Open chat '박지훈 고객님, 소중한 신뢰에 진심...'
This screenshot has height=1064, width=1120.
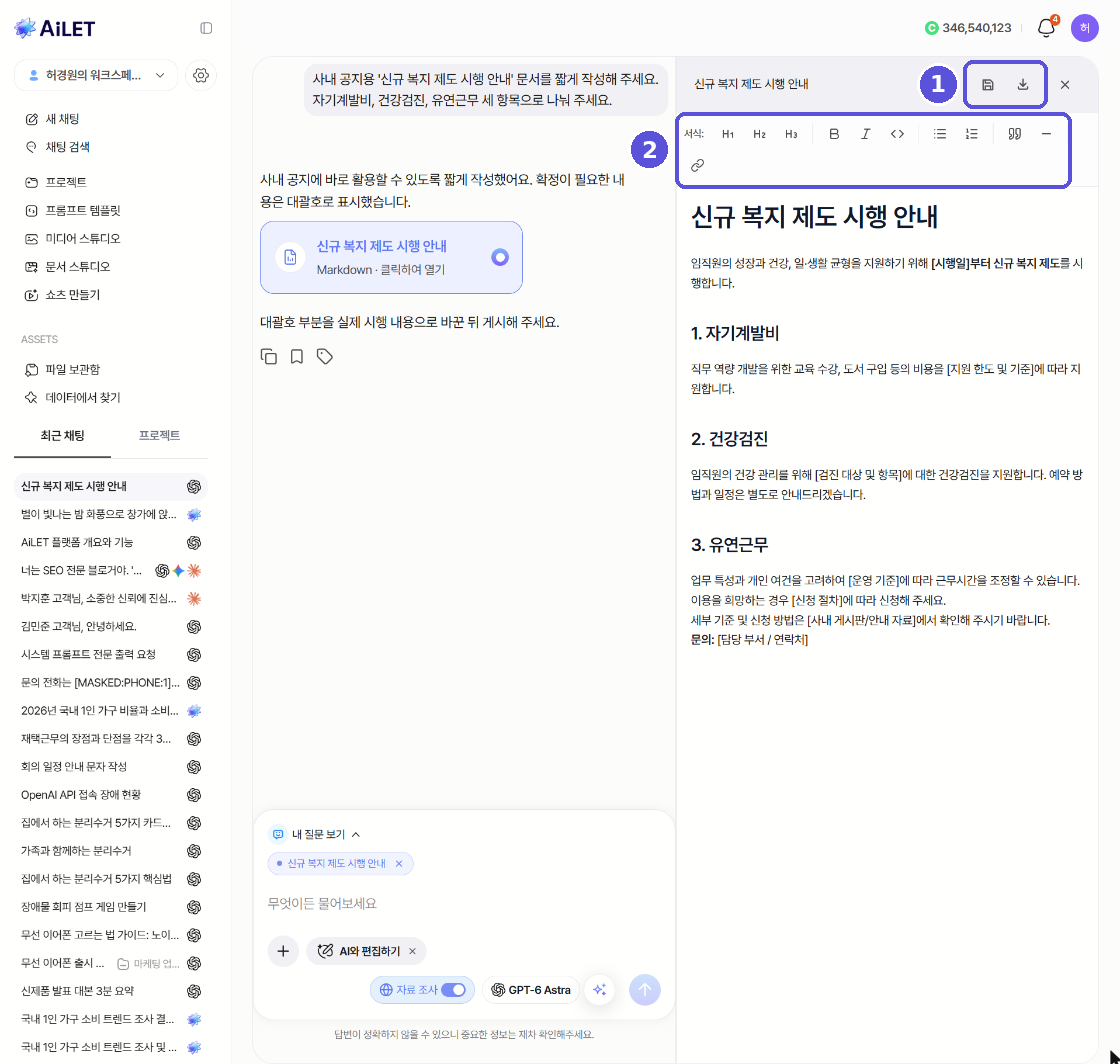[x=111, y=598]
